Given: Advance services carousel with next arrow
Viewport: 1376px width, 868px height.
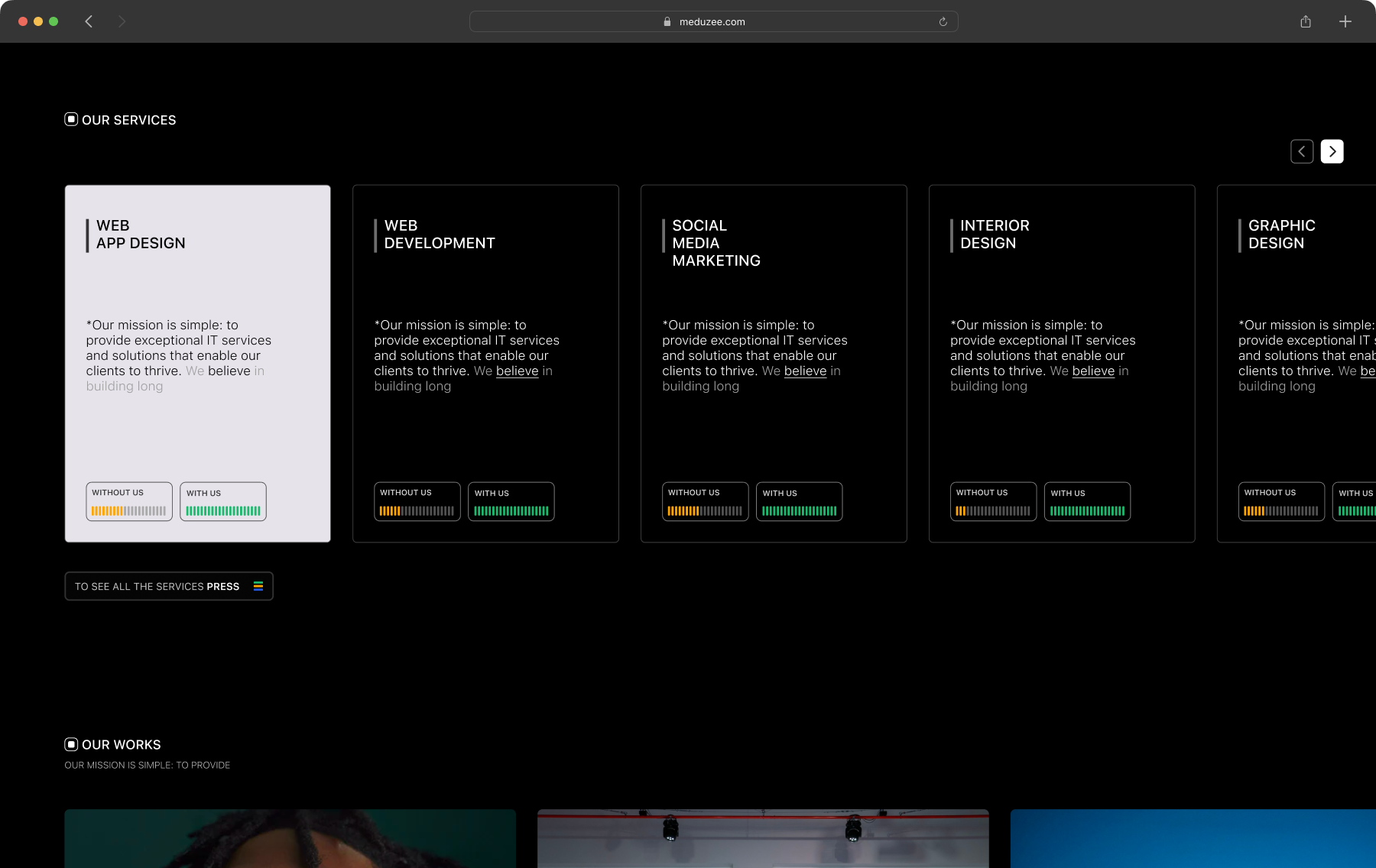Looking at the screenshot, I should [x=1332, y=151].
